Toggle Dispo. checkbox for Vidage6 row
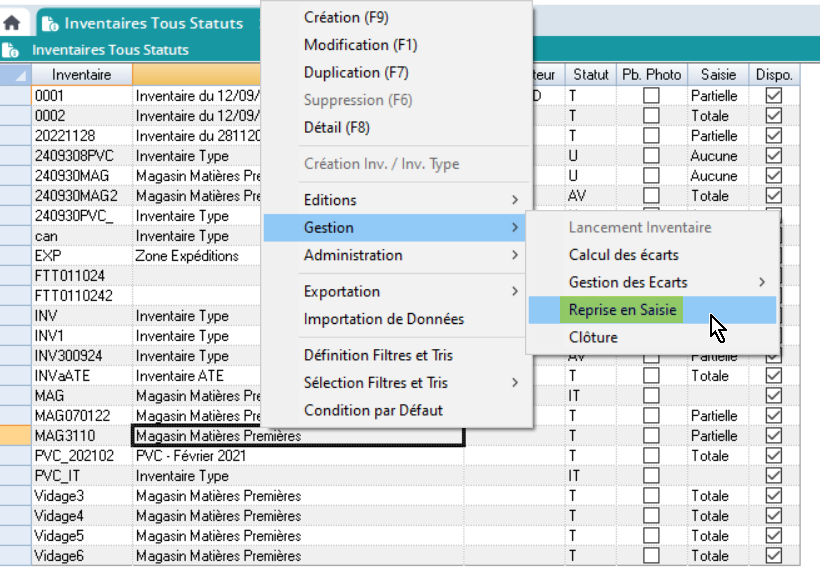The width and height of the screenshot is (820, 579). pyautogui.click(x=773, y=556)
